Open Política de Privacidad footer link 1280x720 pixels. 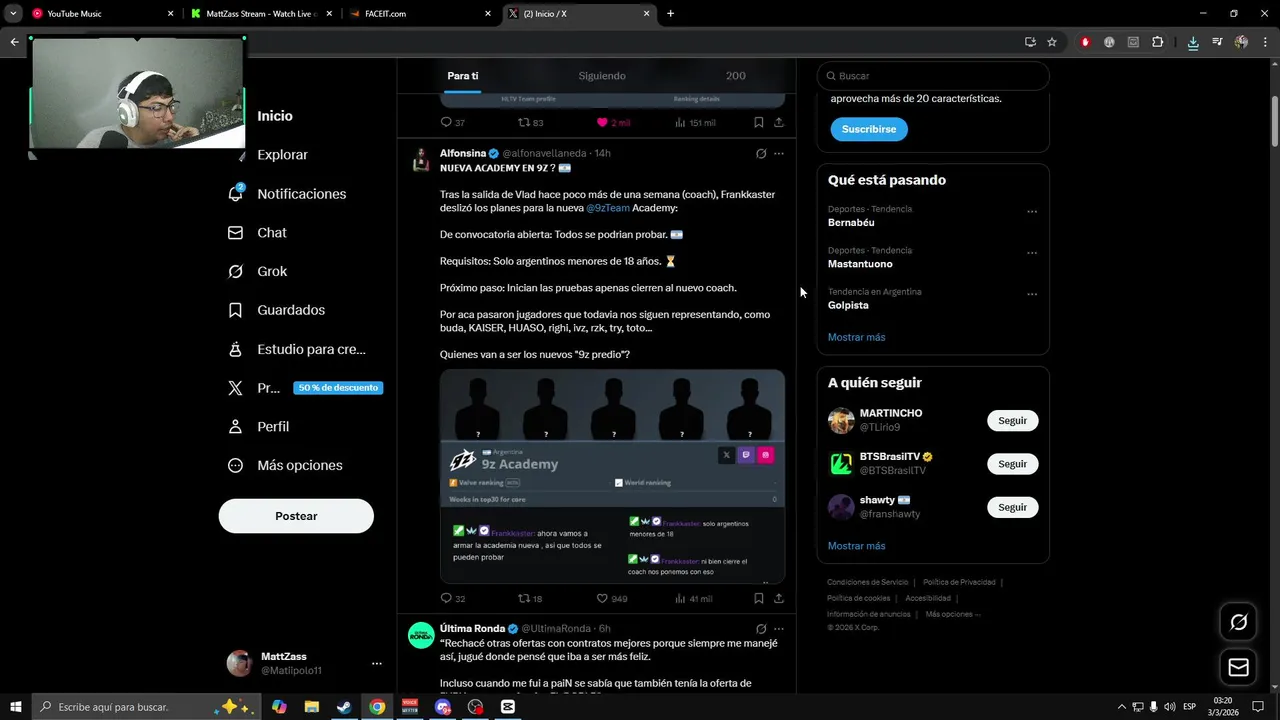(959, 582)
